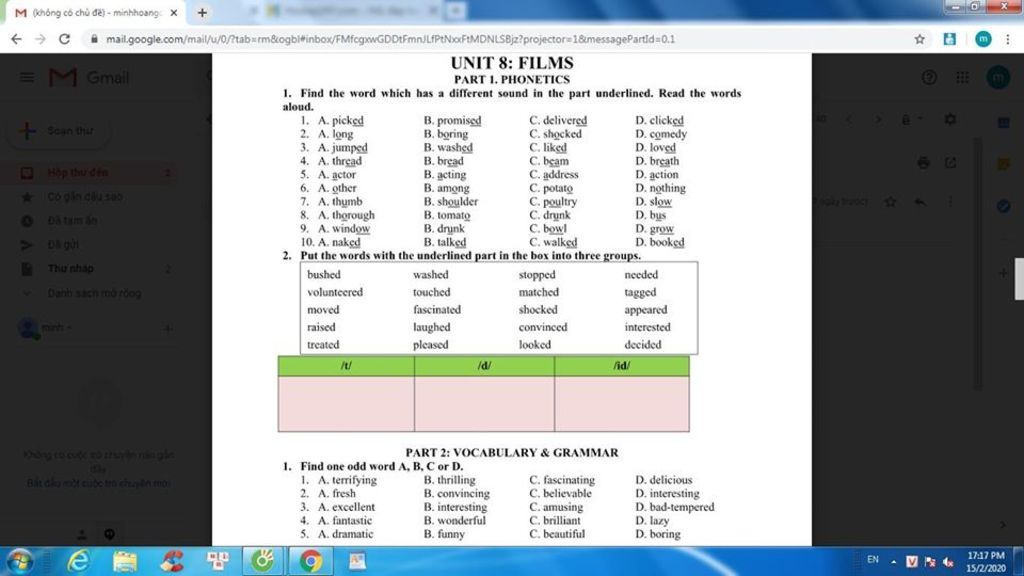The image size is (1024, 576).
Task: Click the word 'volunteered' in box
Action: [335, 292]
